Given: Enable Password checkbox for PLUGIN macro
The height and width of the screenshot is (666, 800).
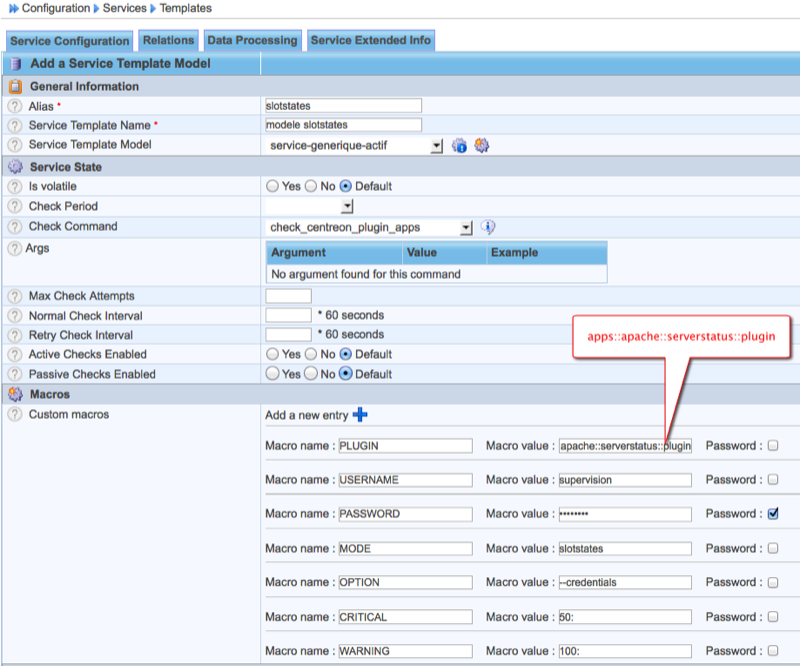Looking at the screenshot, I should click(x=773, y=446).
